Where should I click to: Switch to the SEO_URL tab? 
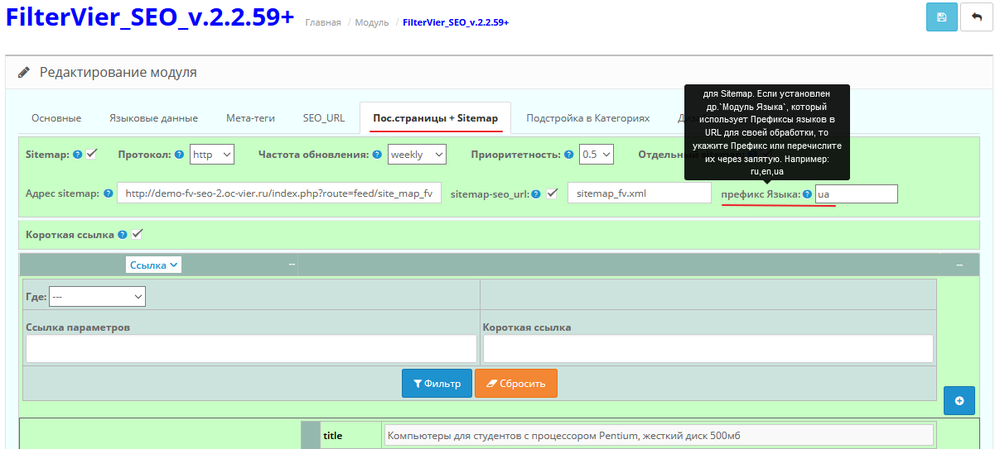(x=324, y=119)
